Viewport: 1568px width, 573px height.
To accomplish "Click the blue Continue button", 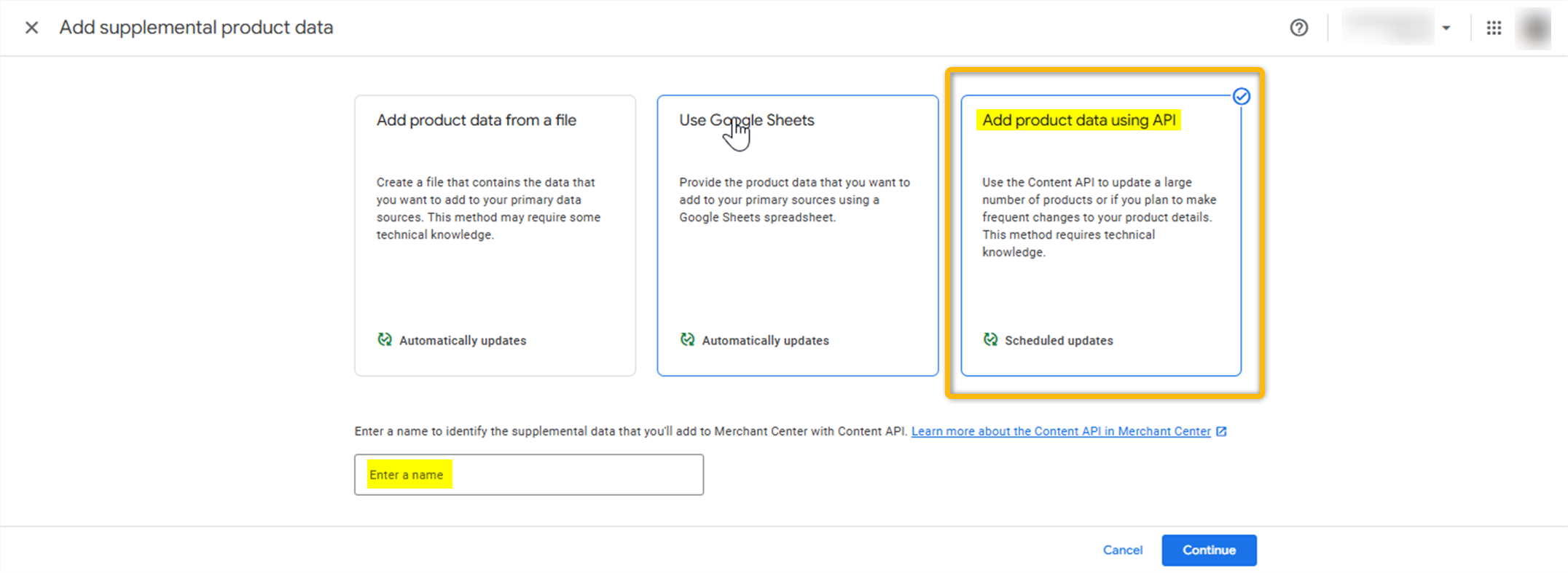I will click(1208, 550).
